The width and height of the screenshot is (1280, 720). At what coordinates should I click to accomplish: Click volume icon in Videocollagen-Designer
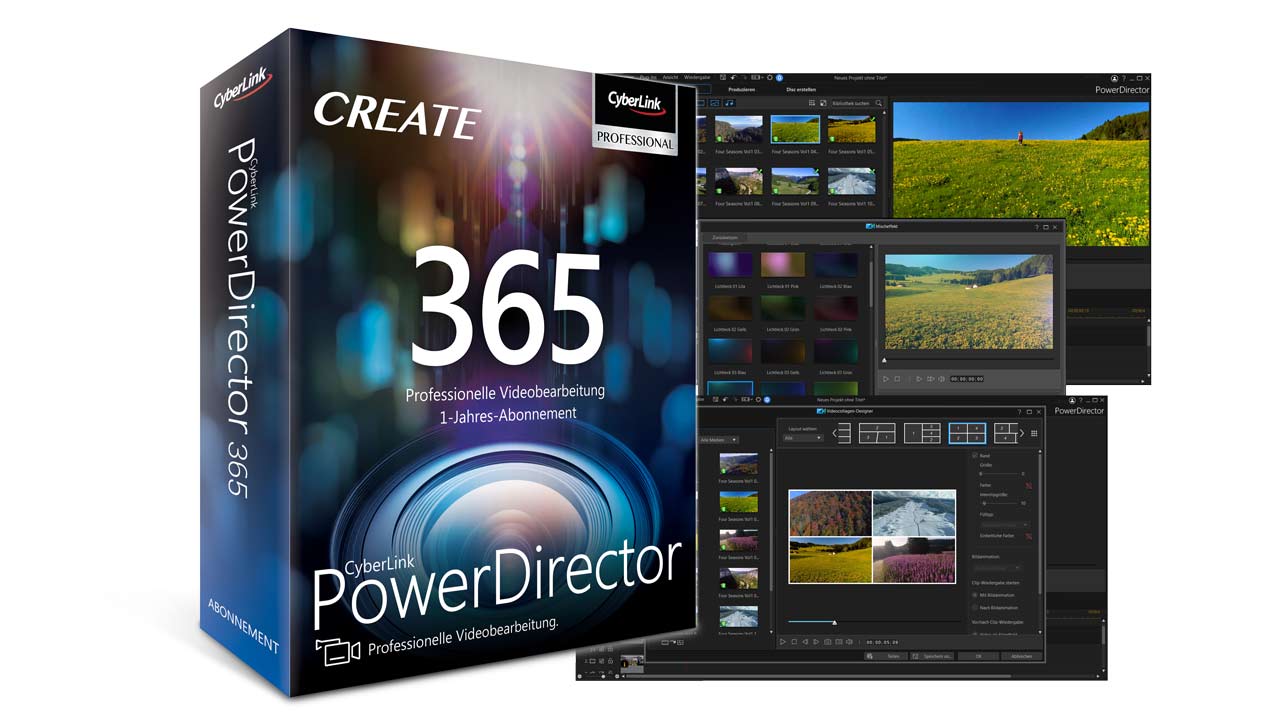849,642
